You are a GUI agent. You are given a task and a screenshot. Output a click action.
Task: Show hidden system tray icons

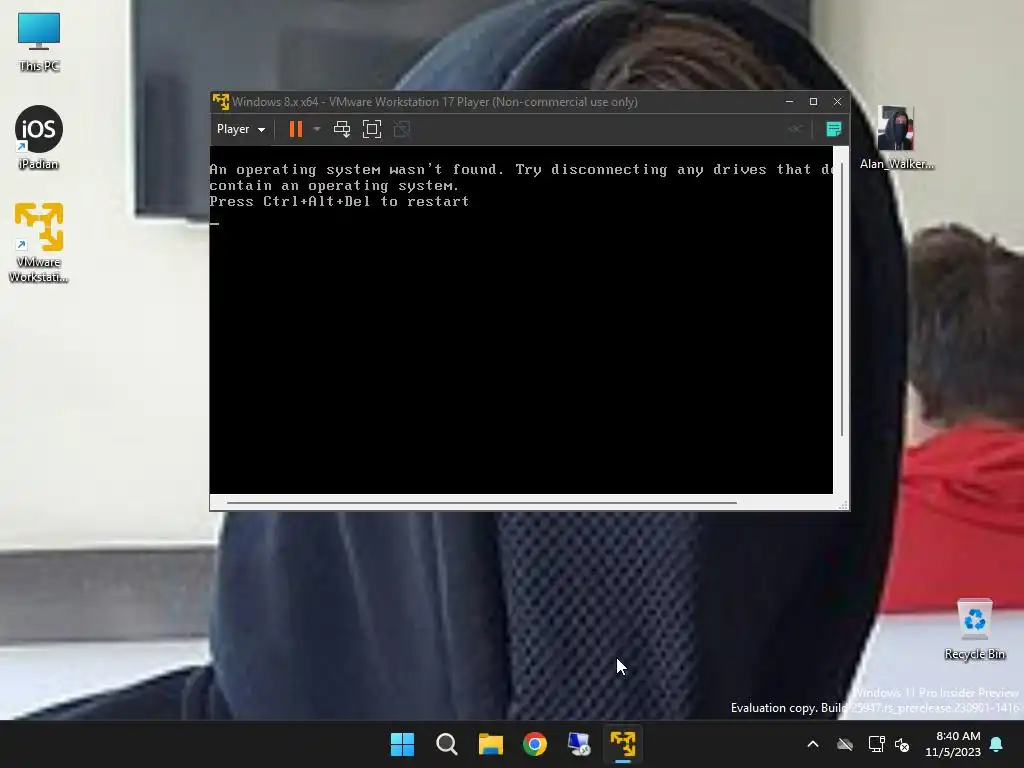point(813,744)
